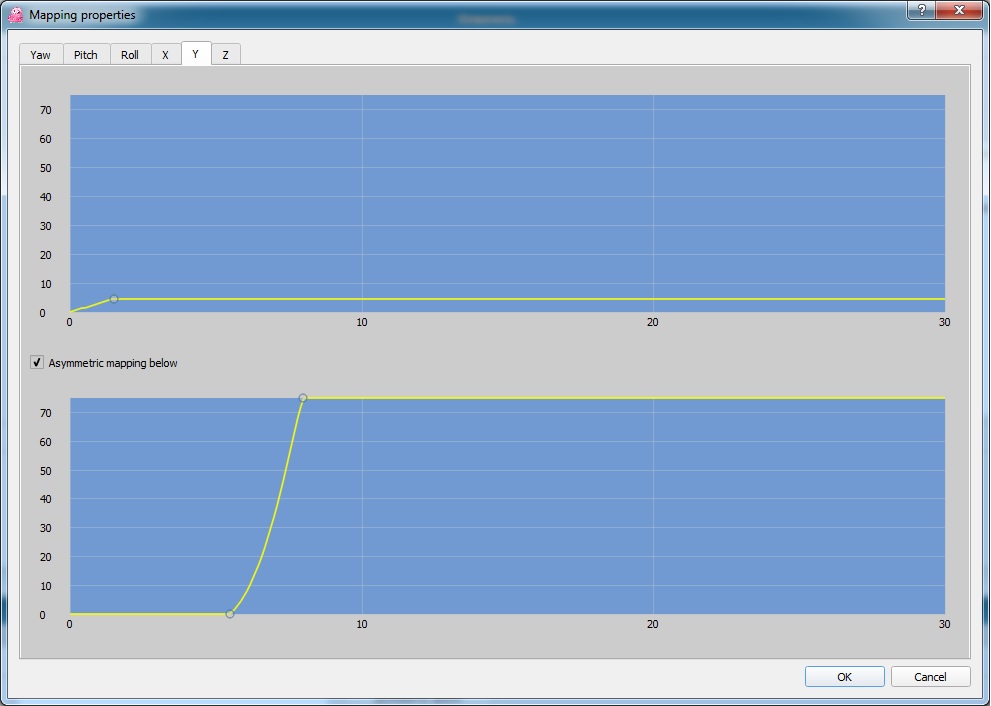Select the Y axis tab
This screenshot has height=706, width=991.
coord(196,54)
